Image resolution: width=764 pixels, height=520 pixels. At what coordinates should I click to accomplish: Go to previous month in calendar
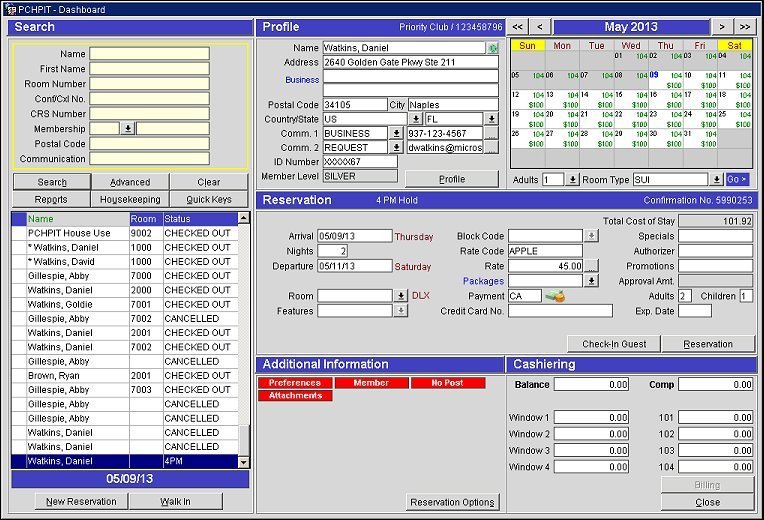(x=540, y=26)
